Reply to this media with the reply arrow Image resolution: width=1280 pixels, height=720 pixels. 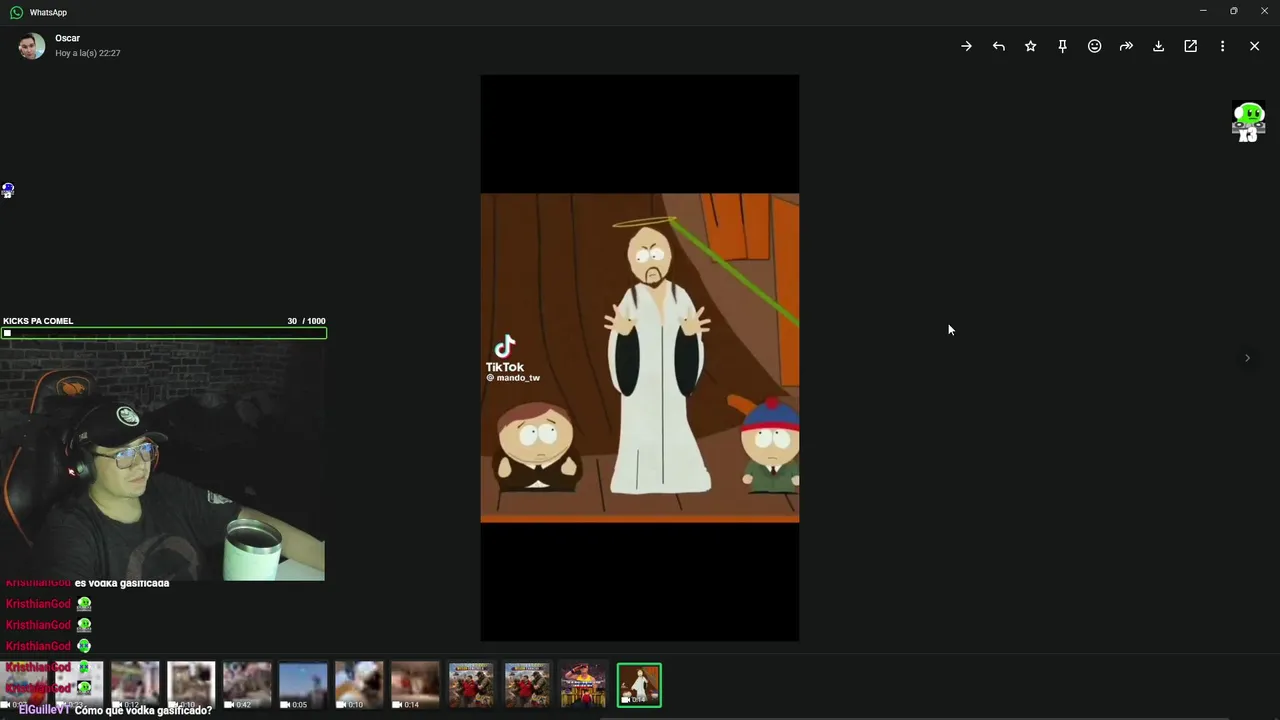coord(998,46)
